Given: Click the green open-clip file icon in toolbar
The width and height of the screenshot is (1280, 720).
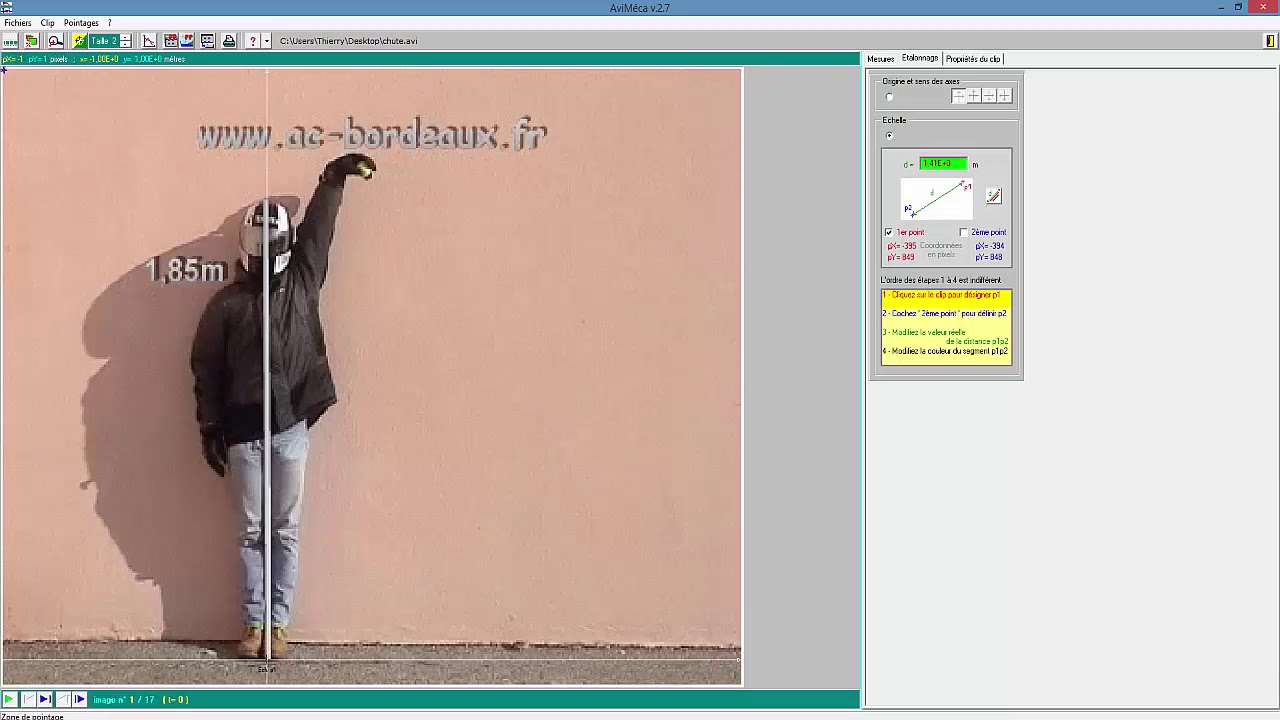Looking at the screenshot, I should pos(32,41).
